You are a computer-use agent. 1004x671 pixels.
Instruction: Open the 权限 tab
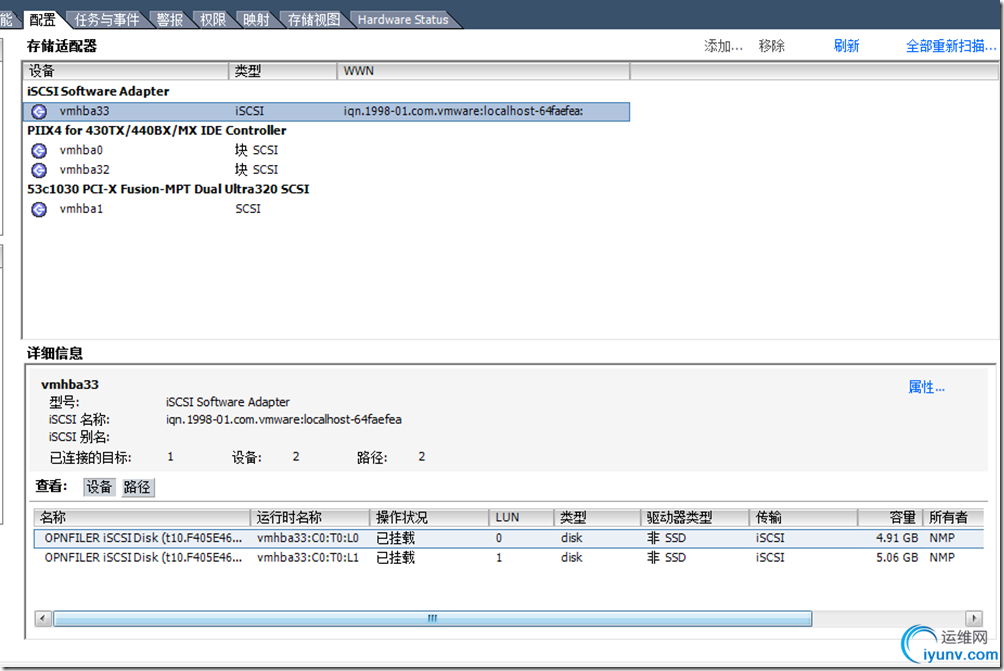tap(213, 20)
